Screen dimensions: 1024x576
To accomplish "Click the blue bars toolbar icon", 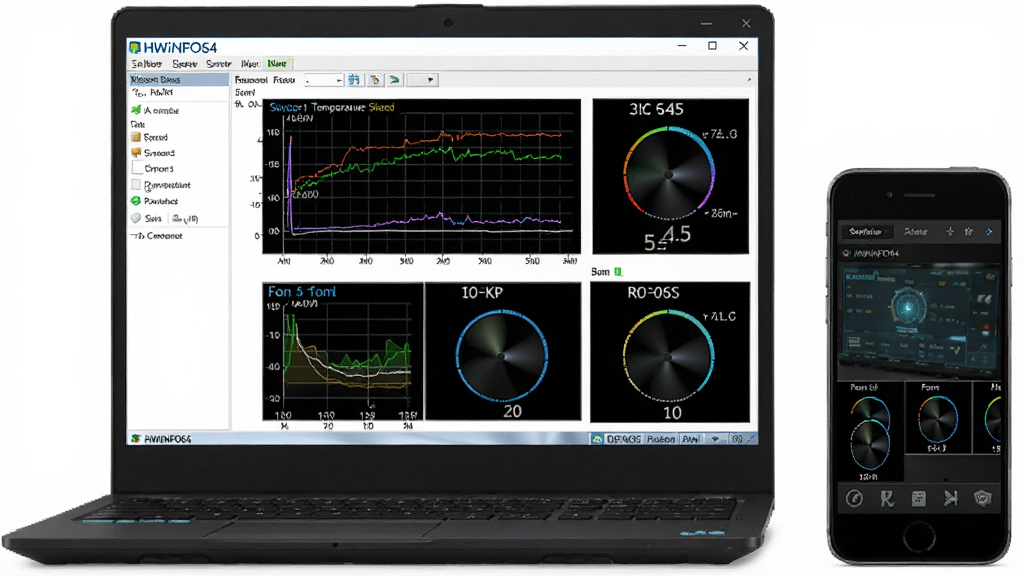I will [354, 80].
